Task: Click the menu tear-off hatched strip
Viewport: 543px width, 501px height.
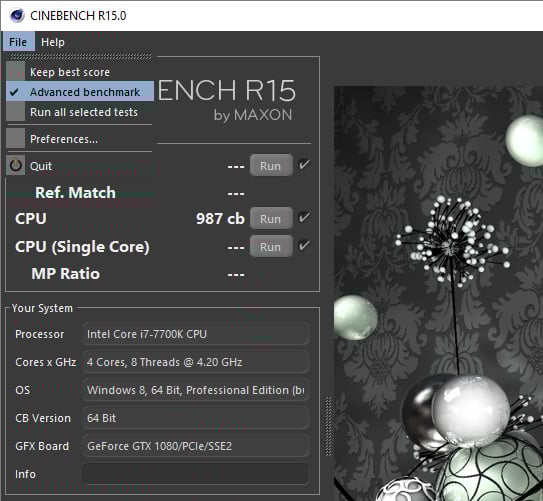Action: coord(80,57)
